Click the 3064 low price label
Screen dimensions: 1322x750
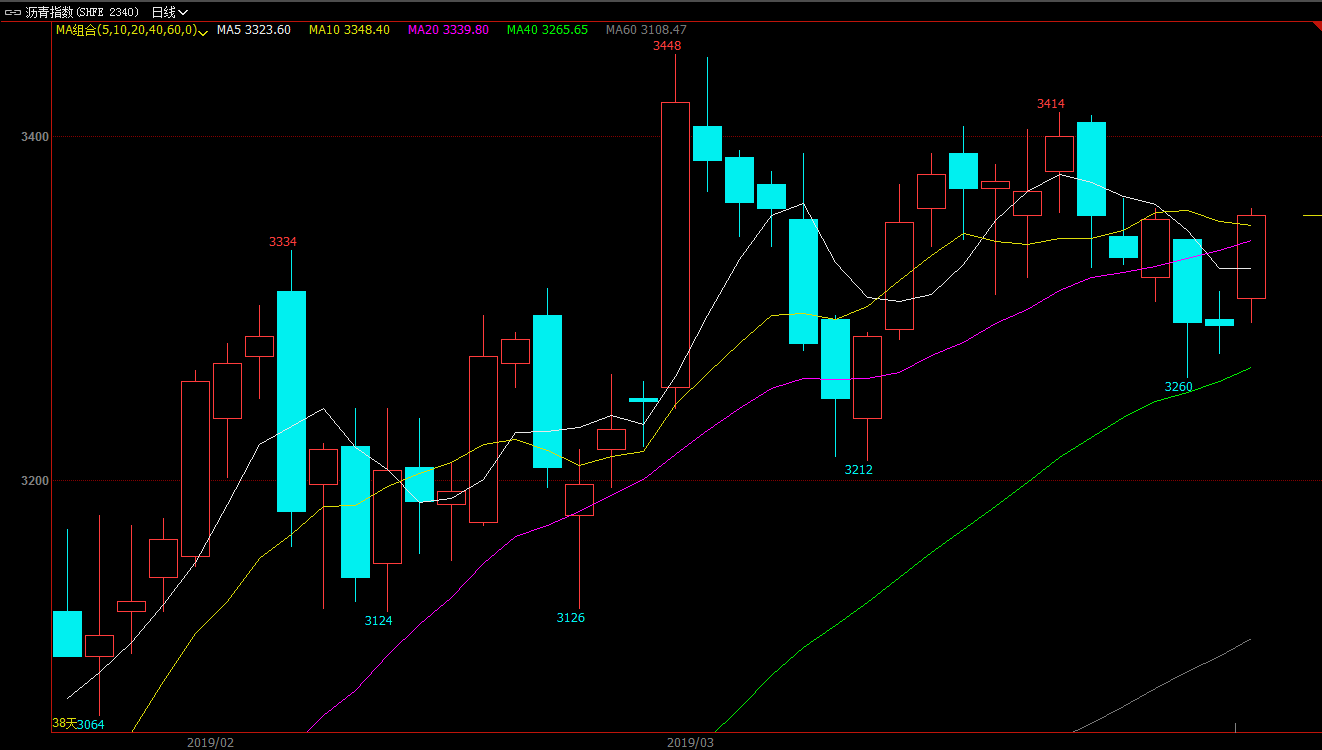[91, 724]
